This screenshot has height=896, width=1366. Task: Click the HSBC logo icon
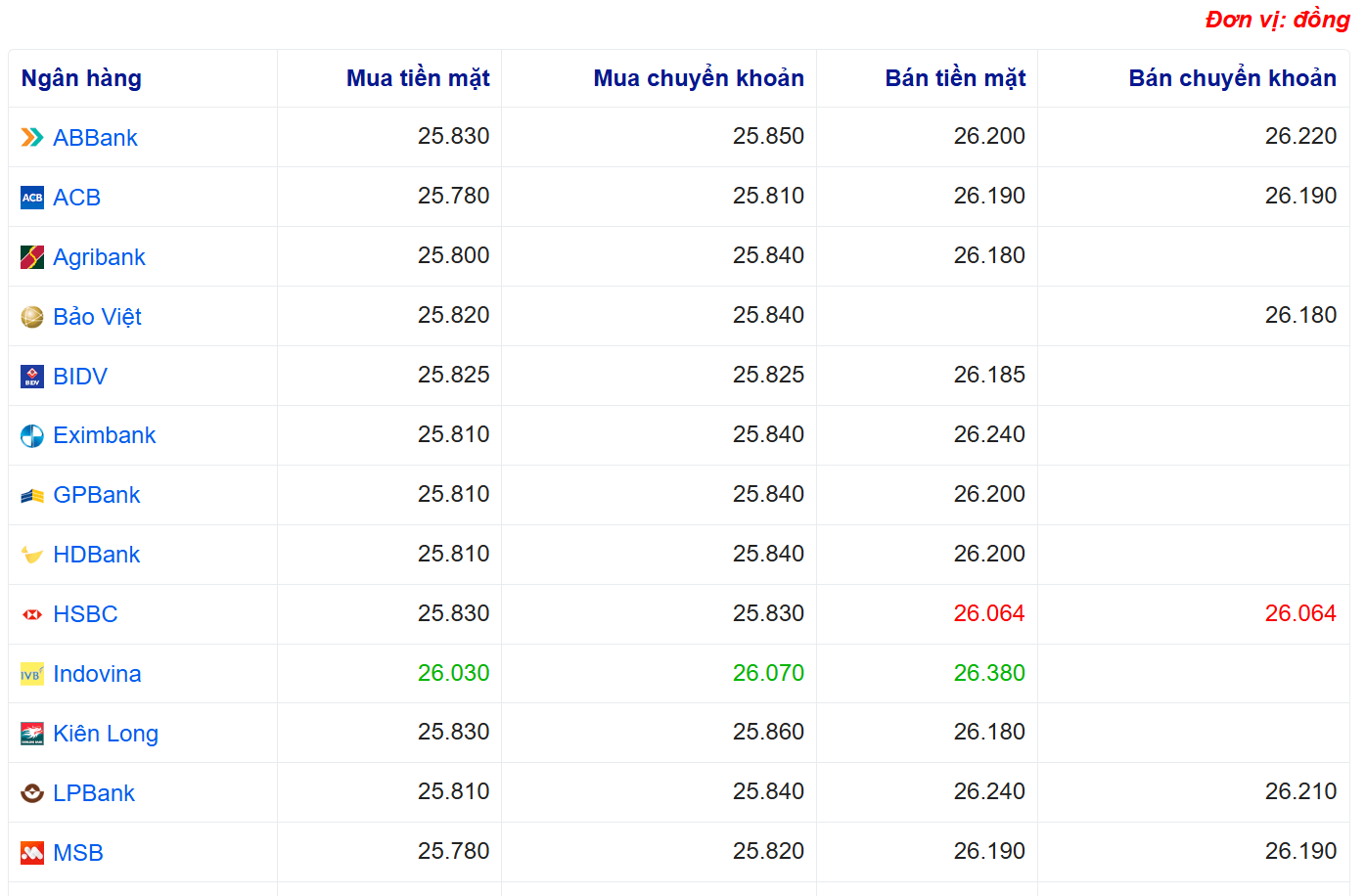coord(32,614)
